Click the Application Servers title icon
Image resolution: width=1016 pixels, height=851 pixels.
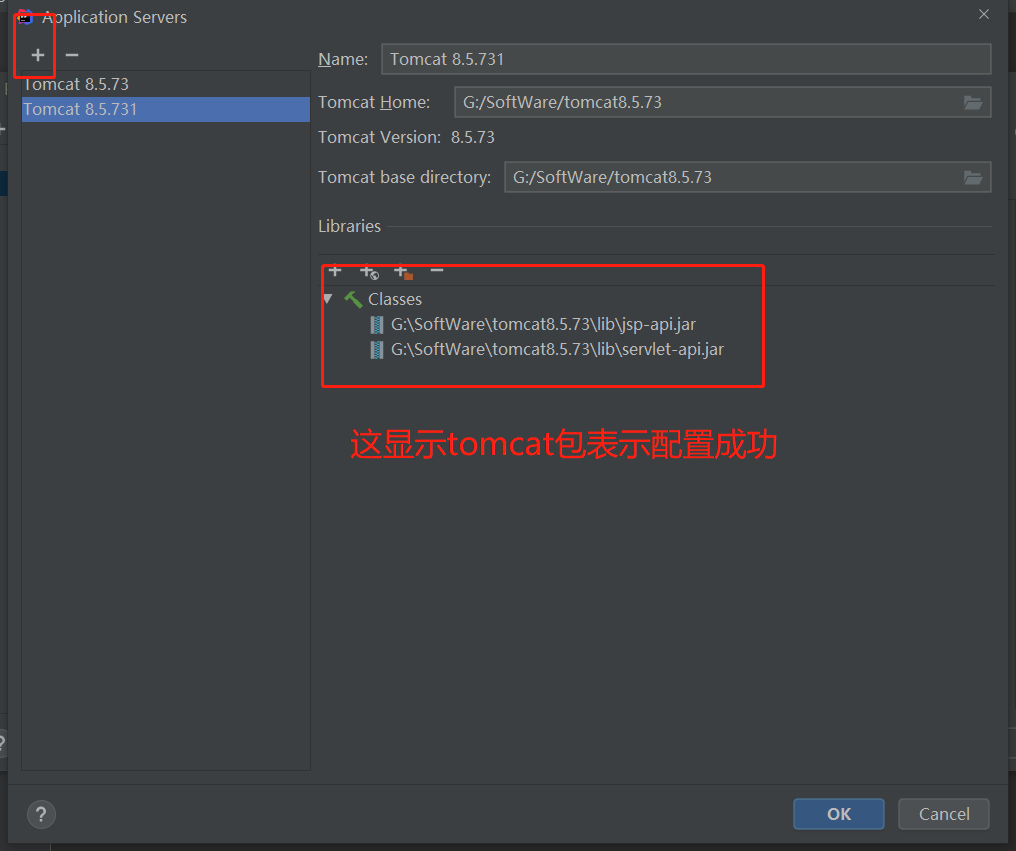pos(25,17)
